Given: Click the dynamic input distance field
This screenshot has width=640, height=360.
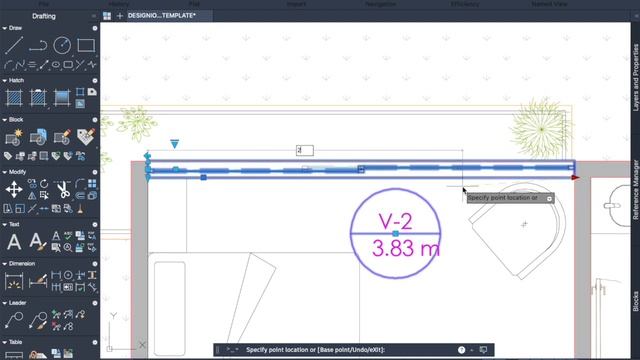Looking at the screenshot, I should (x=305, y=150).
